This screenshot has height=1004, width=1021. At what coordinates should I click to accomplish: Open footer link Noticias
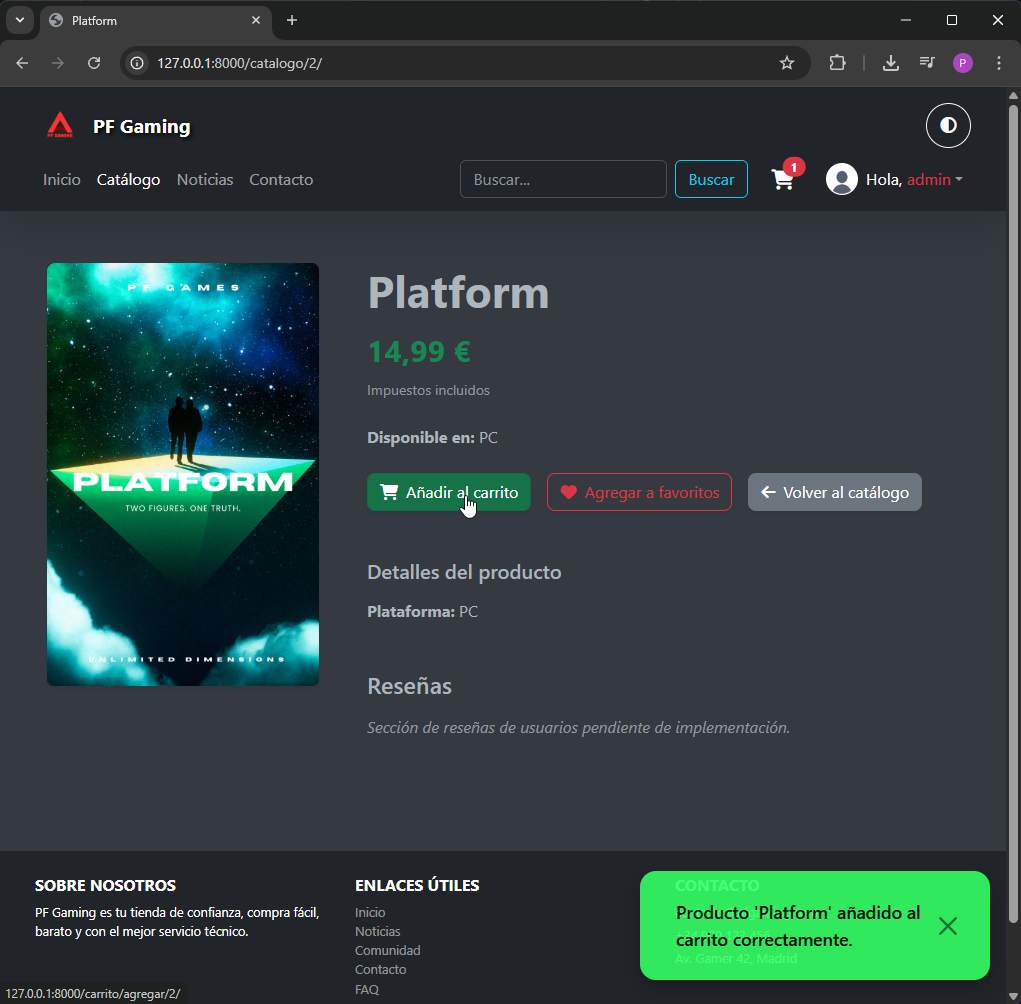pos(378,932)
